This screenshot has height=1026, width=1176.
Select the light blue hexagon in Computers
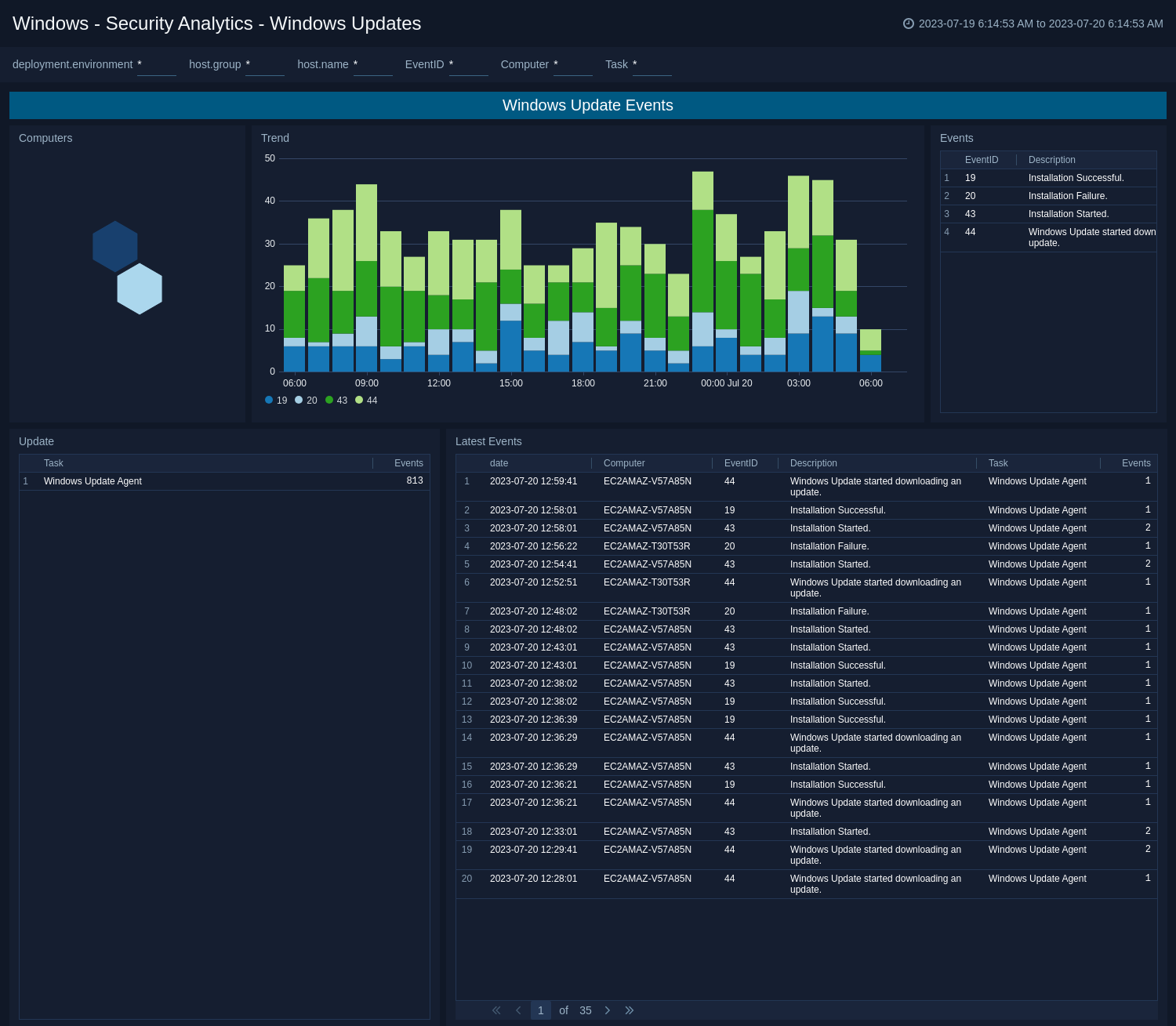pyautogui.click(x=140, y=288)
